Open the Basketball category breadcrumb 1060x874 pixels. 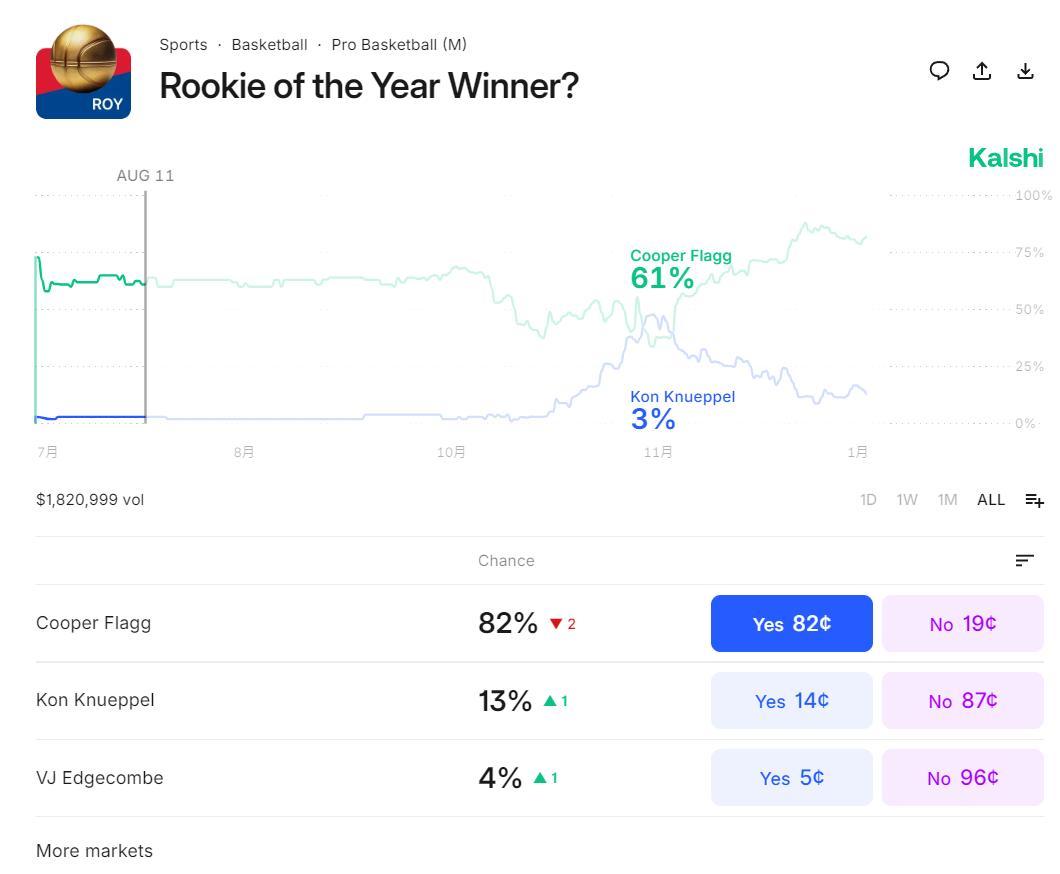click(269, 45)
